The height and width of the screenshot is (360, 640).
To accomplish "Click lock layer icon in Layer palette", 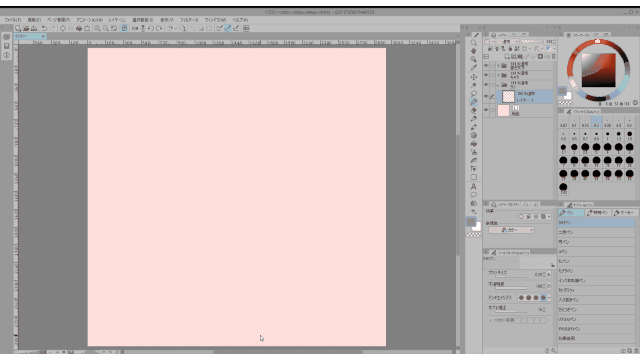I will pos(510,49).
